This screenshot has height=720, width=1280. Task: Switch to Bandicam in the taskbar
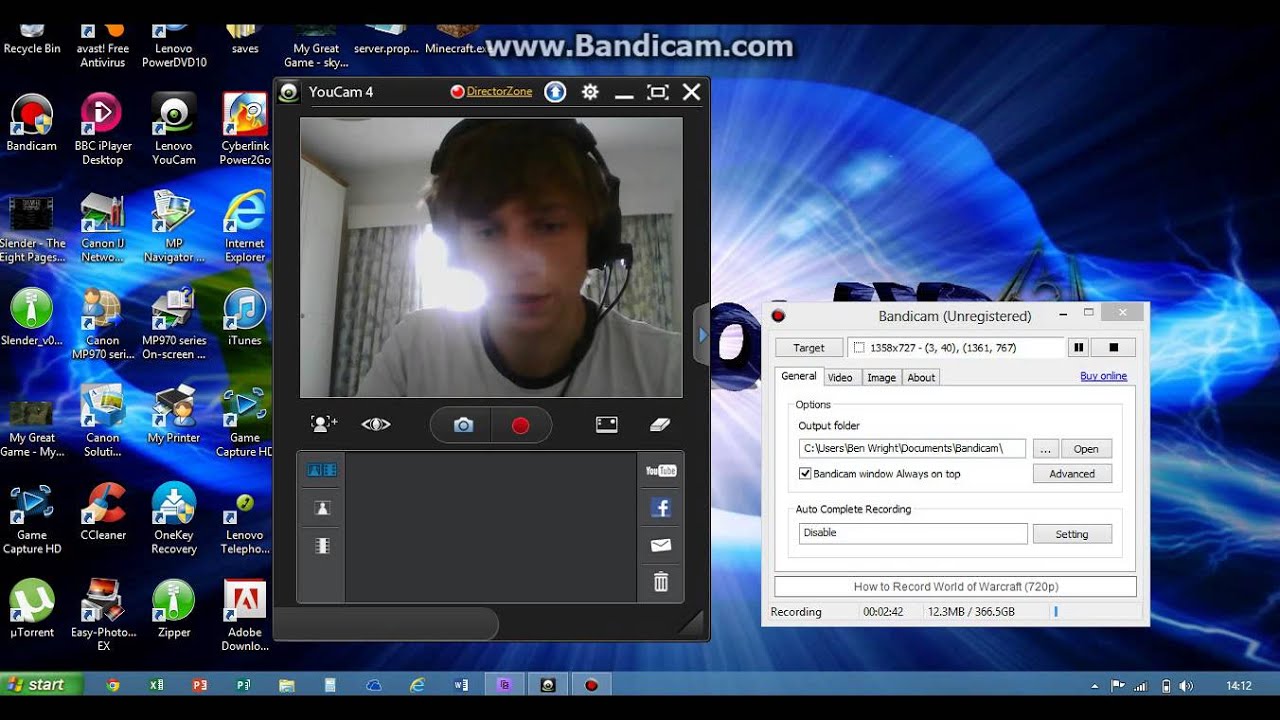[591, 685]
